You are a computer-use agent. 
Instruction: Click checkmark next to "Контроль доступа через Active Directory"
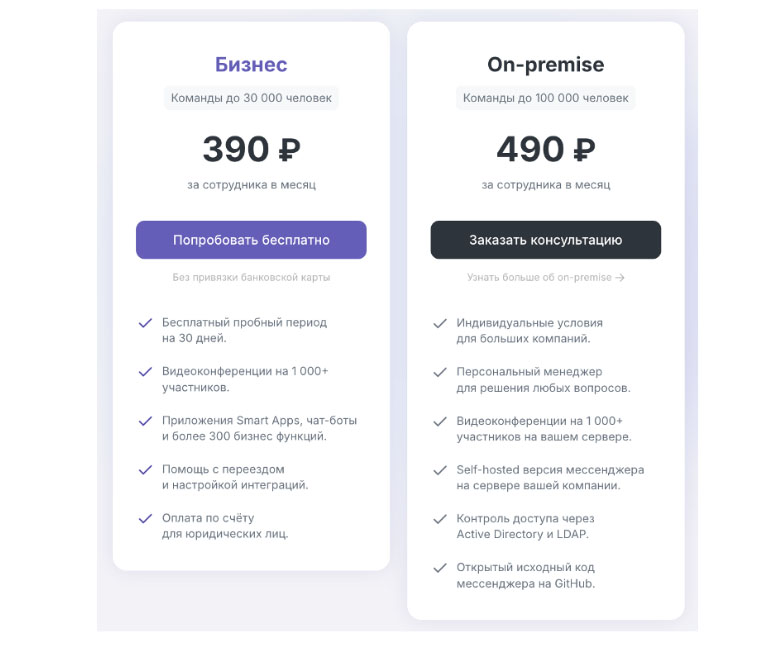[439, 518]
